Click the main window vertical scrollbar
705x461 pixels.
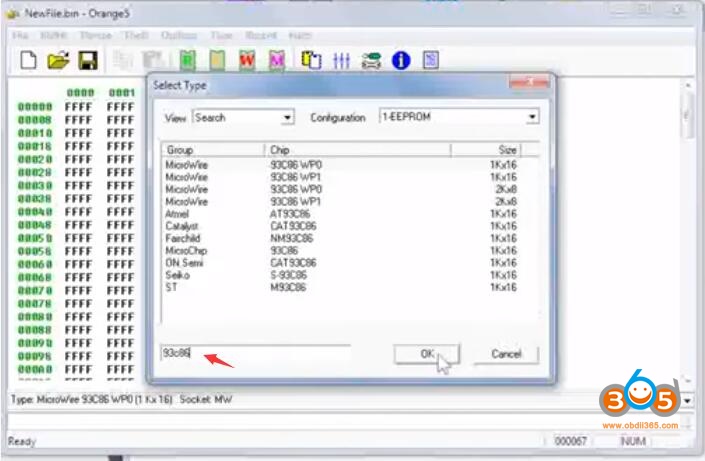click(687, 232)
